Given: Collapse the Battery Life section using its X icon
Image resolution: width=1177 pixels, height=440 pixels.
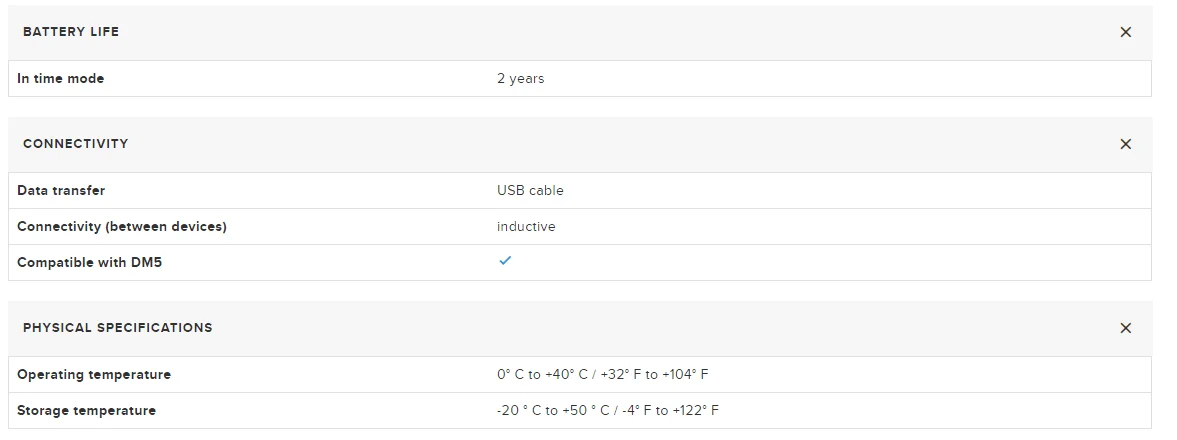Looking at the screenshot, I should [x=1125, y=32].
